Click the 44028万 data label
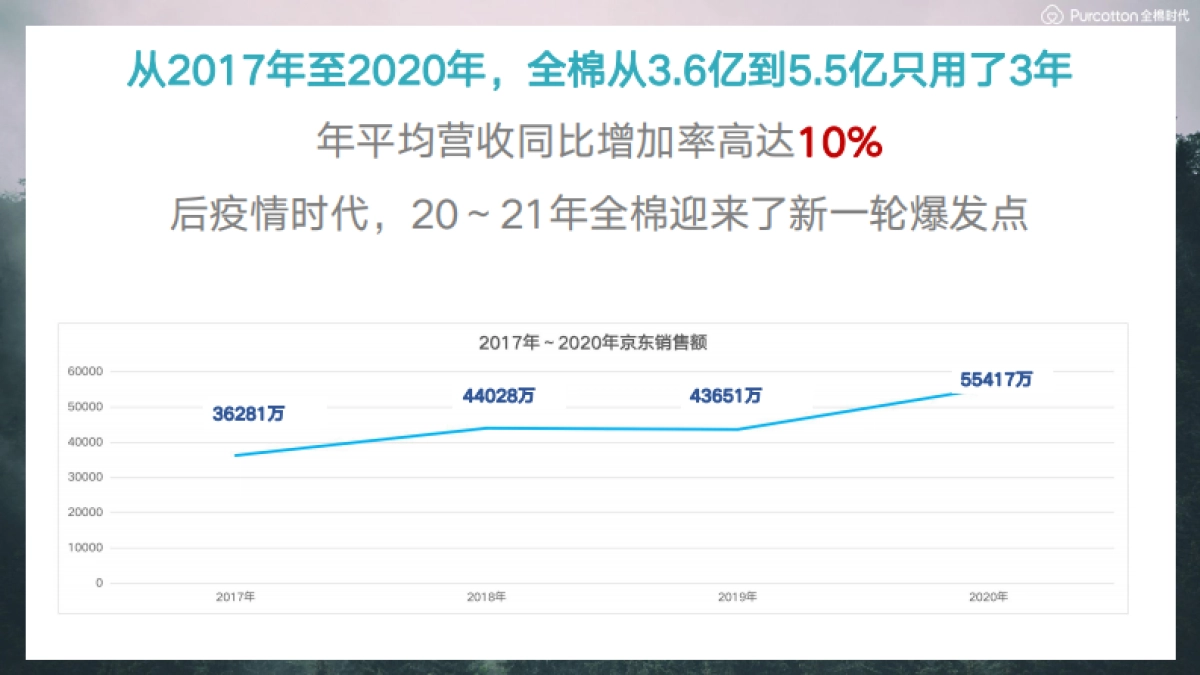 [498, 395]
